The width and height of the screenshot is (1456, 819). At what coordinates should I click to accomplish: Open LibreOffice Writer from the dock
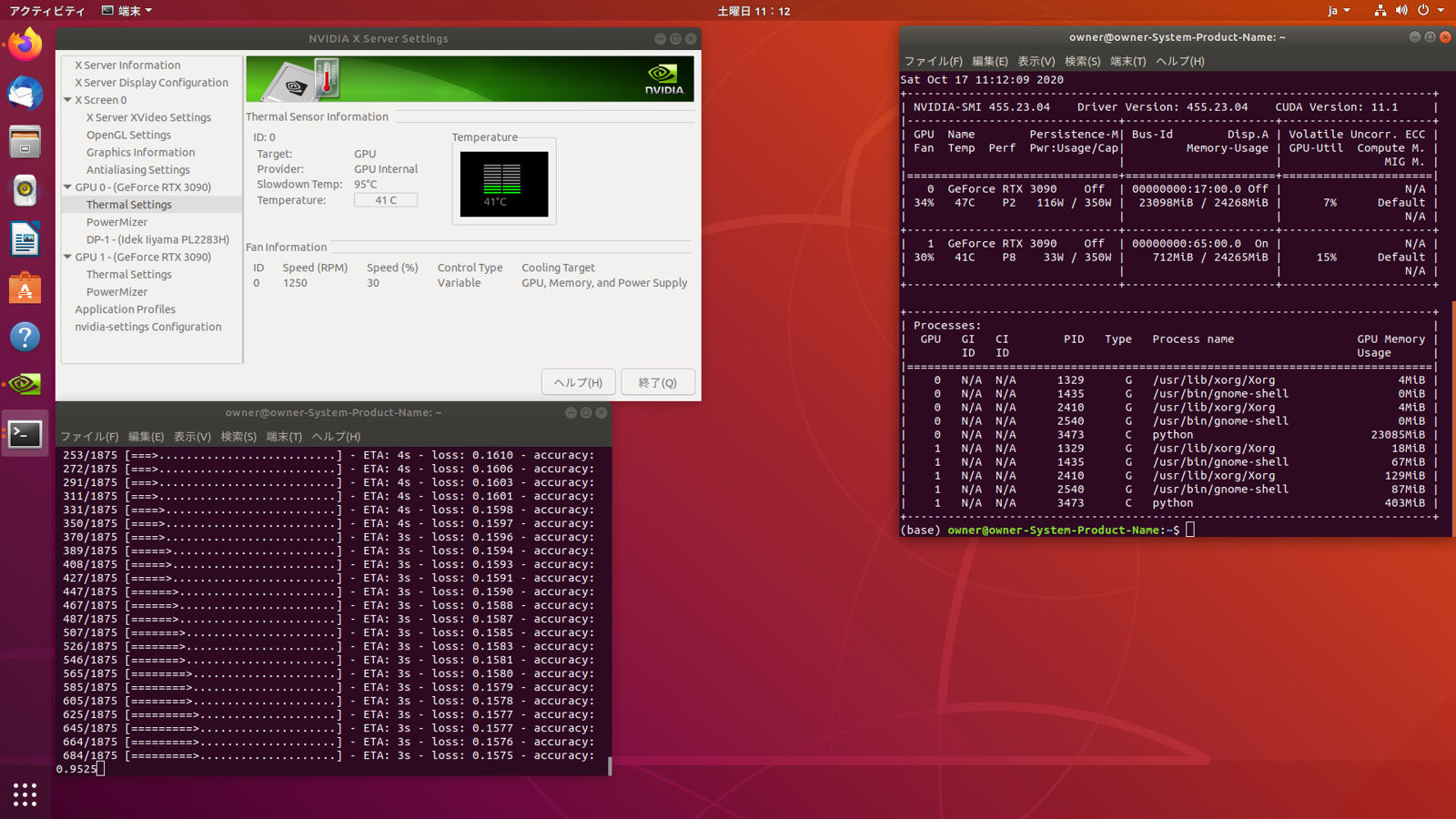[25, 239]
